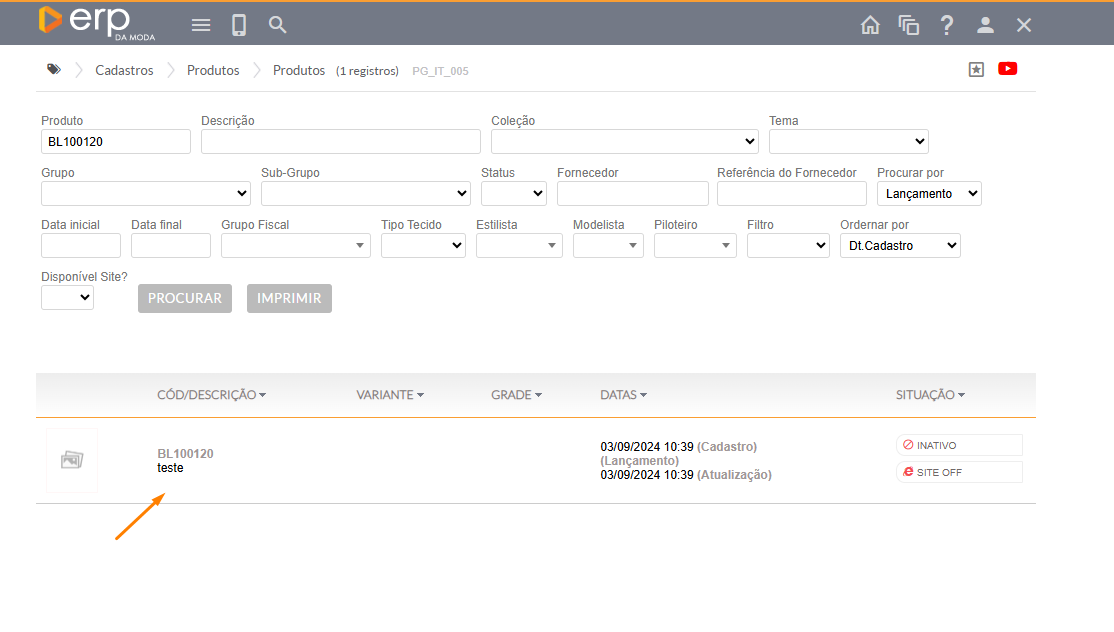Open the Disponível Site dropdown
The height and width of the screenshot is (632, 1114).
[67, 297]
